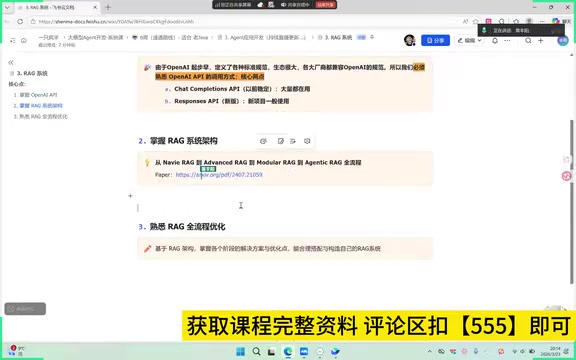Open the weather widget in taskbar
The image size is (576, 360).
pyautogui.click(x=16, y=351)
